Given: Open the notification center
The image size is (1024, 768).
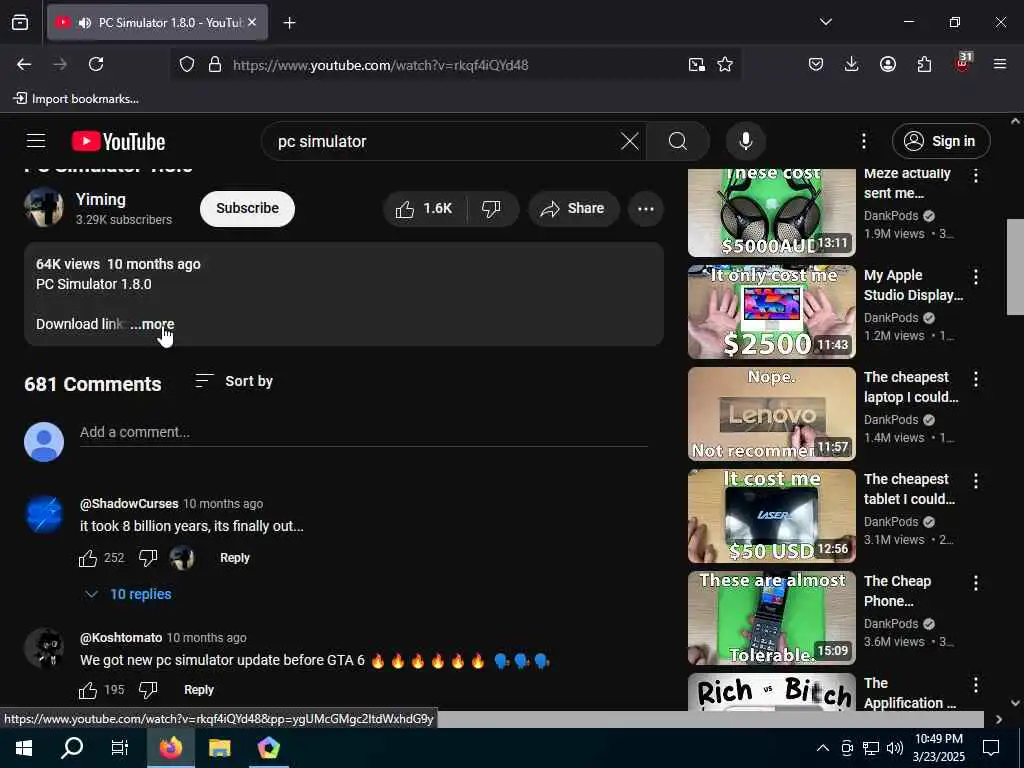Looking at the screenshot, I should coord(991,748).
